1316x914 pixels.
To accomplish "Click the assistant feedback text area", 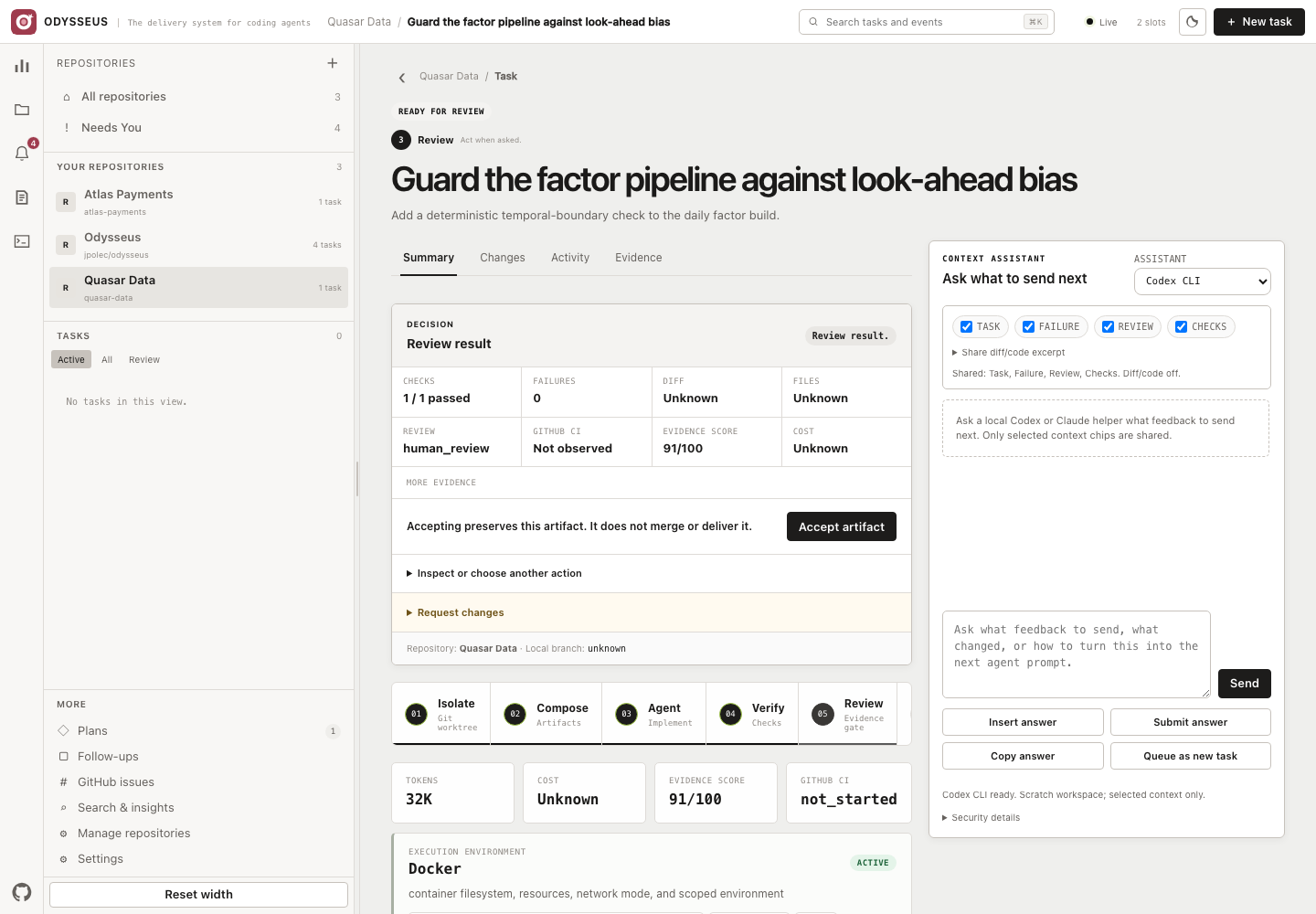I will [1077, 654].
